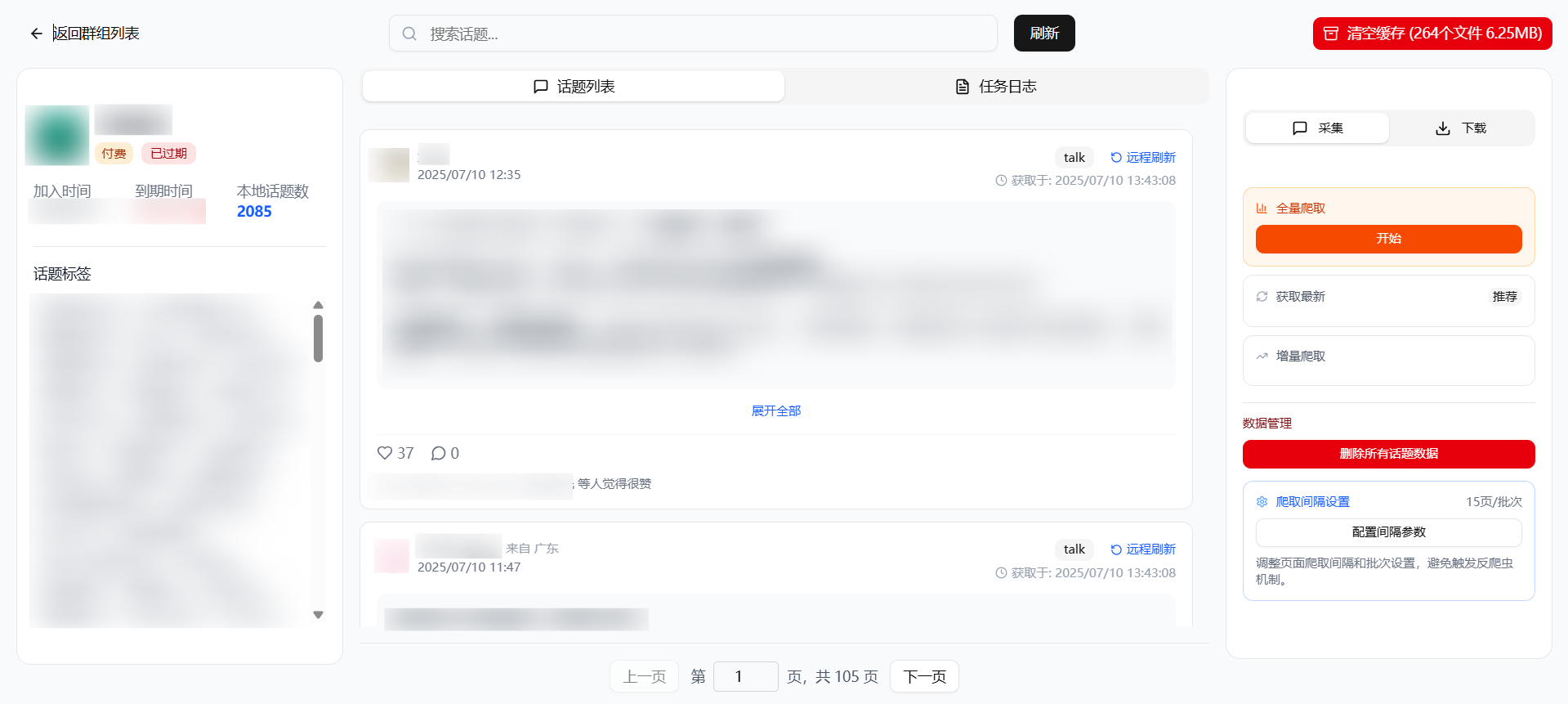Screen dimensions: 1568x704
Task: Click the page number input field
Action: [745, 677]
